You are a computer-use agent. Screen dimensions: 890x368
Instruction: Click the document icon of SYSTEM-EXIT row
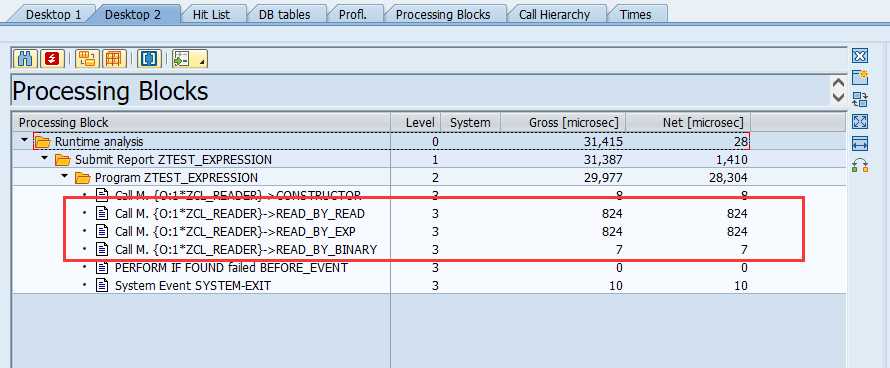point(102,286)
